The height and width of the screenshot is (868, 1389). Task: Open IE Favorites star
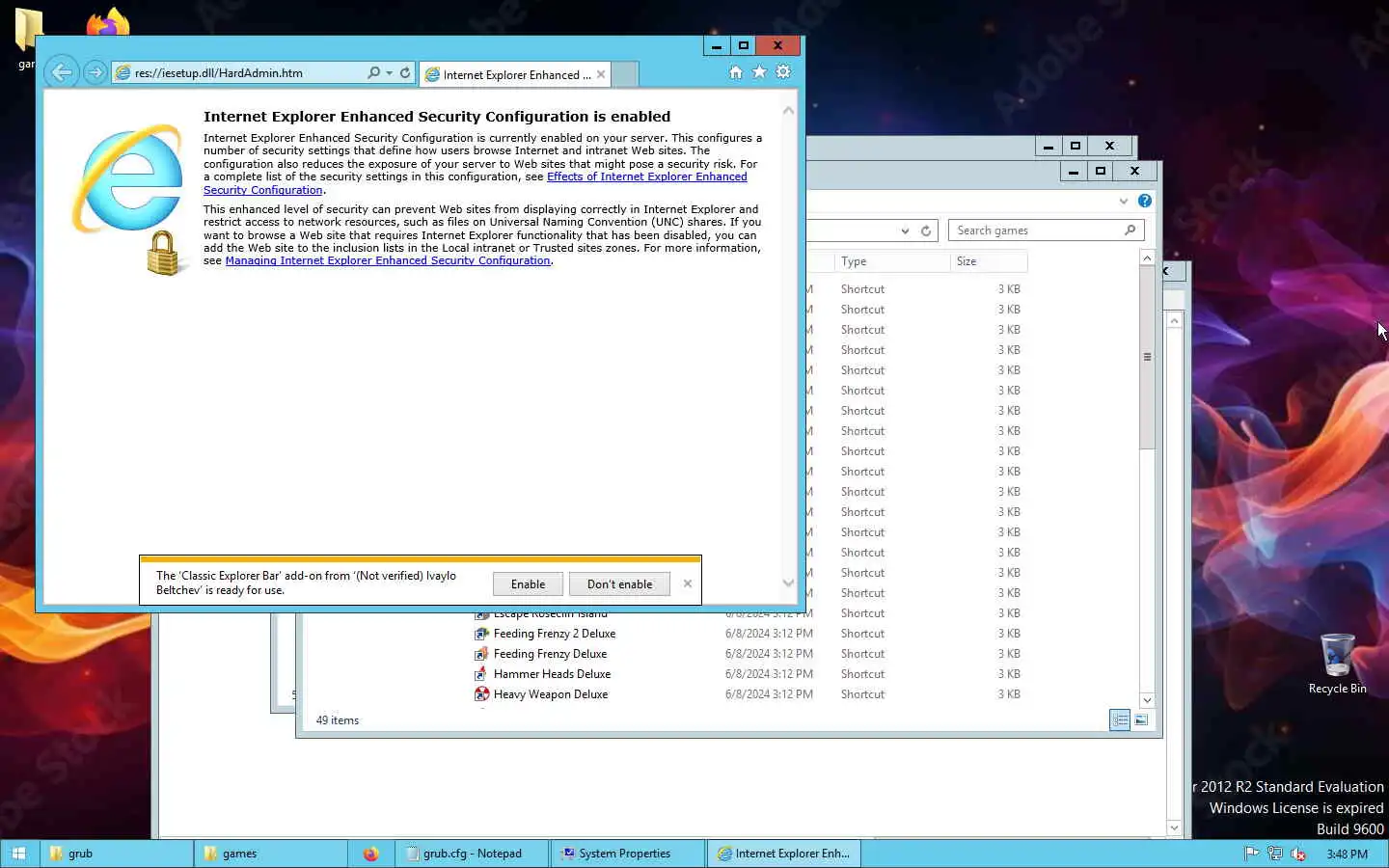tap(759, 72)
